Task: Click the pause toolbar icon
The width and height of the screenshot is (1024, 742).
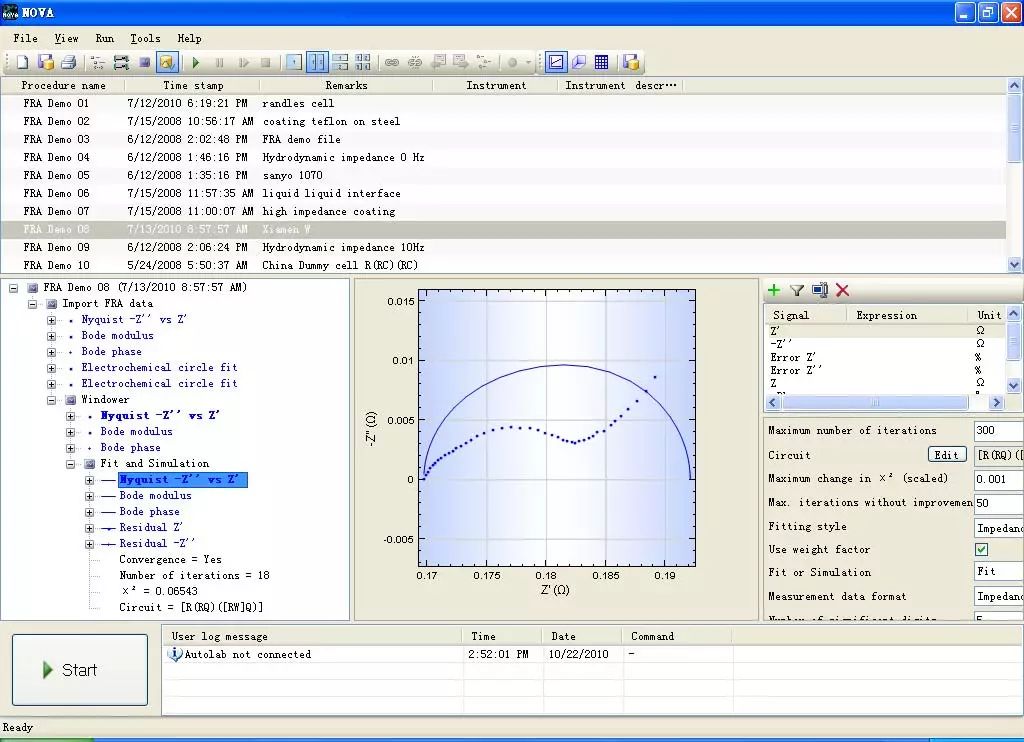Action: click(x=219, y=62)
